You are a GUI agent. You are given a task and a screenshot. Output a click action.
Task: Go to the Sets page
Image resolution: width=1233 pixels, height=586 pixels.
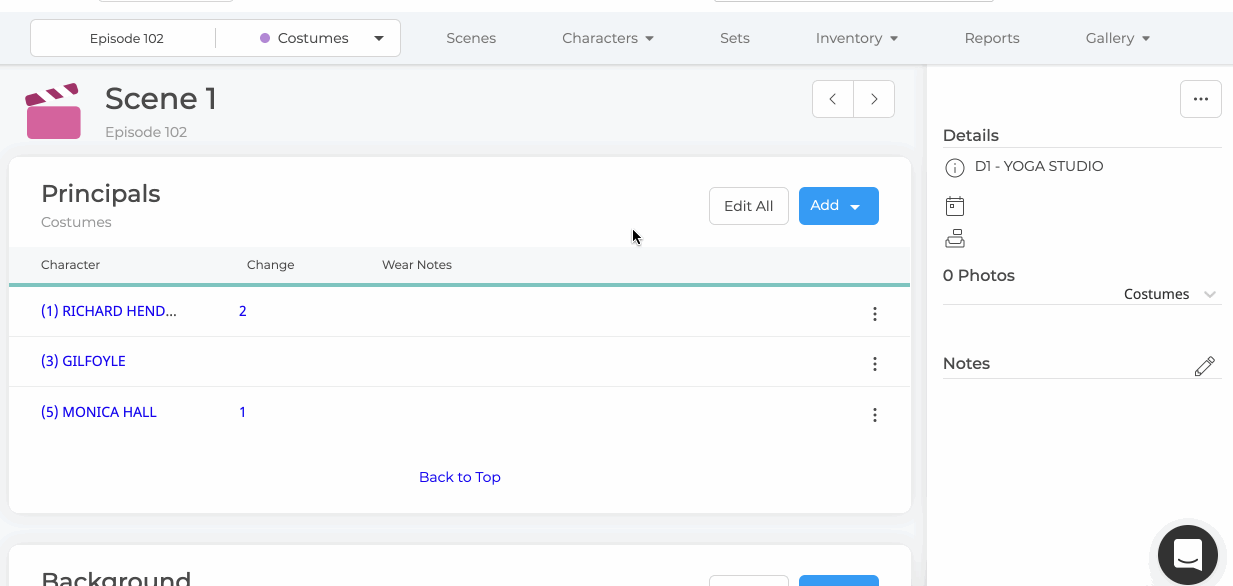(735, 38)
